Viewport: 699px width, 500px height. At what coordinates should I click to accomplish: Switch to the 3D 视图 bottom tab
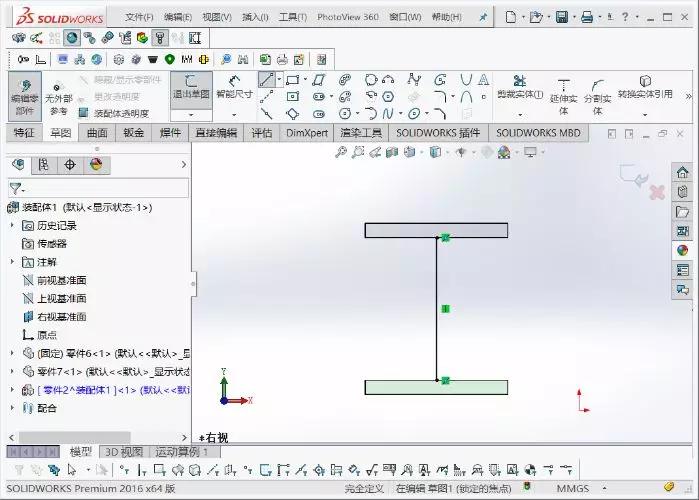click(x=124, y=452)
